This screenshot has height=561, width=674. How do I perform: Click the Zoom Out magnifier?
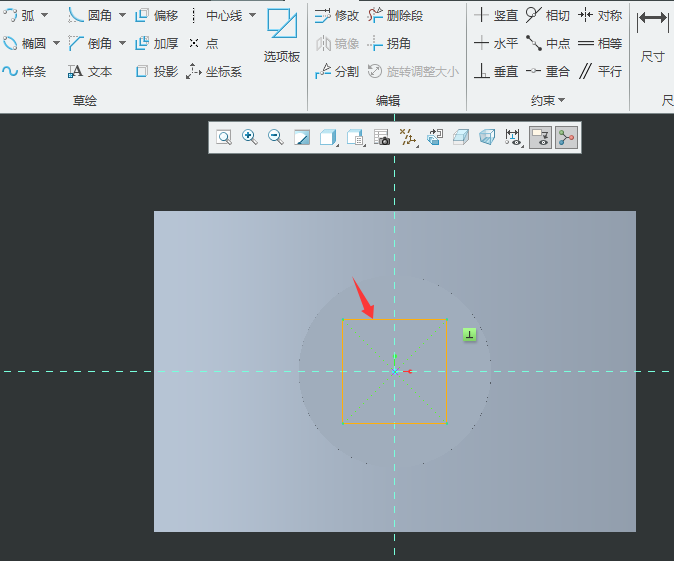click(x=276, y=138)
